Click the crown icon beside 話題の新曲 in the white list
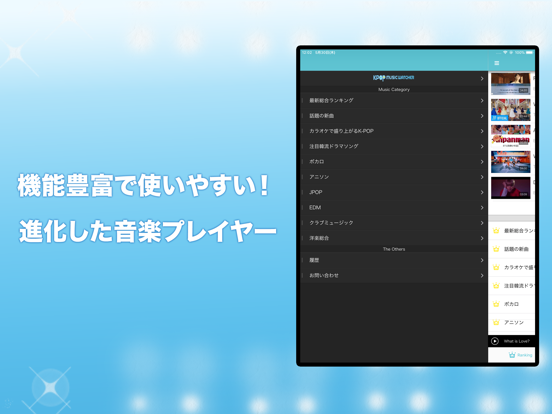Image resolution: width=552 pixels, height=414 pixels. pos(496,249)
